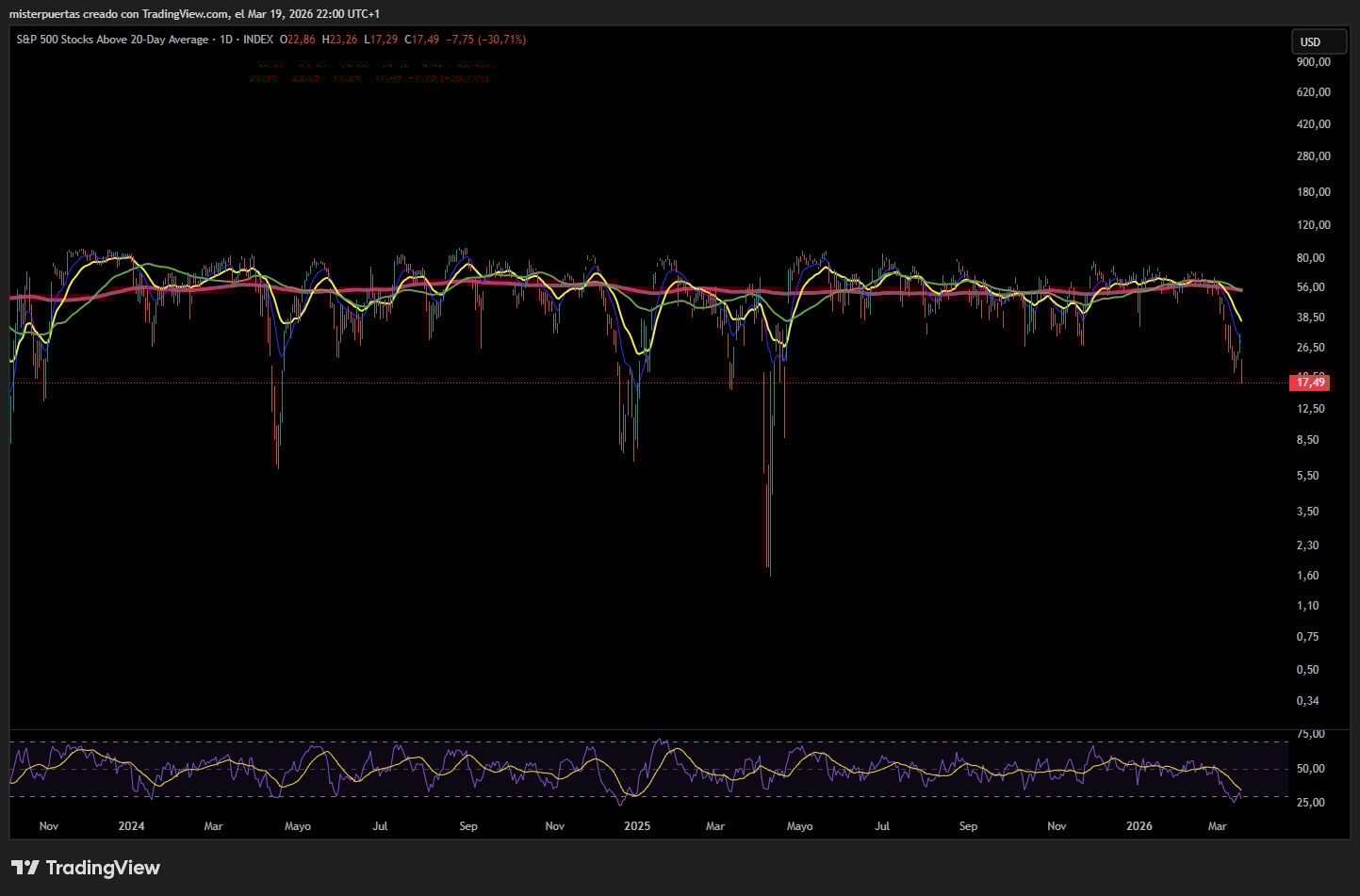Click the 38,50 price axis label
1360x896 pixels.
coord(1311,318)
